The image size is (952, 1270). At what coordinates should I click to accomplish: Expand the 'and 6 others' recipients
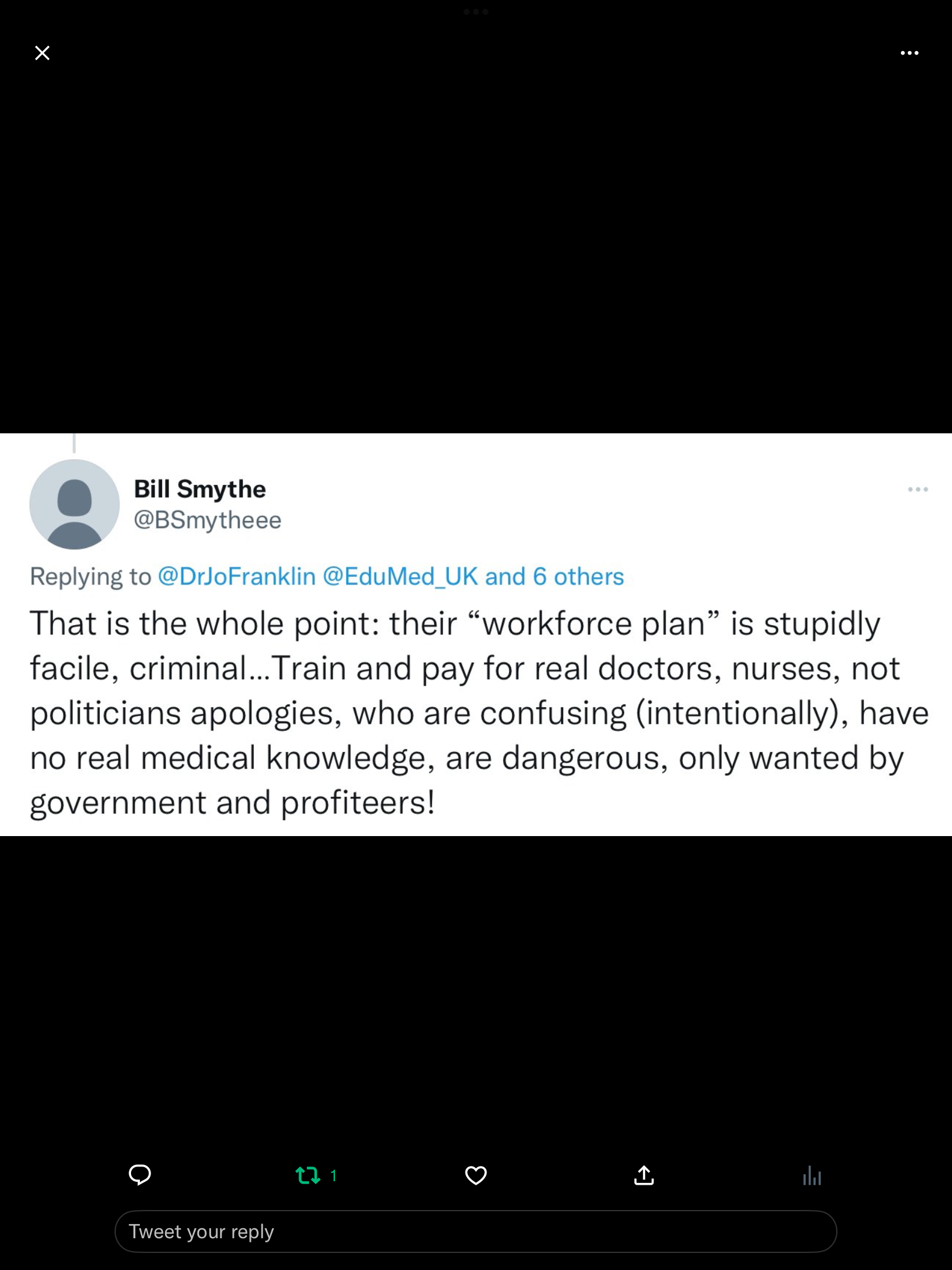pos(554,576)
